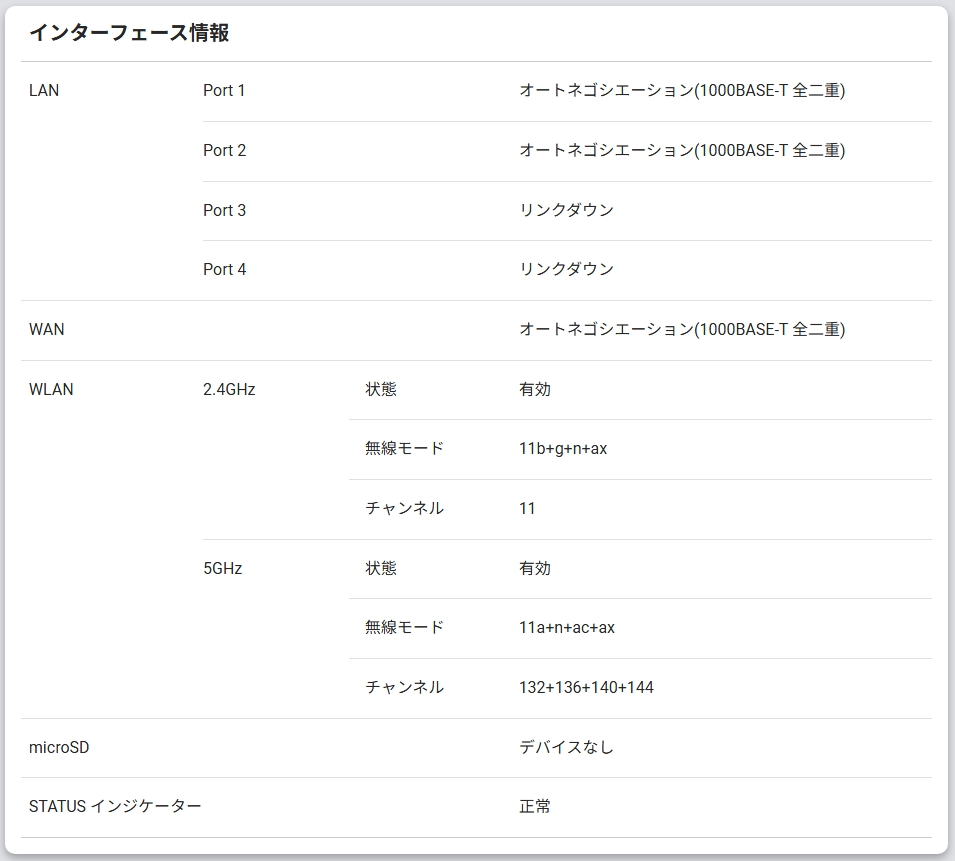Select the 2.4GHz band label

[x=228, y=390]
